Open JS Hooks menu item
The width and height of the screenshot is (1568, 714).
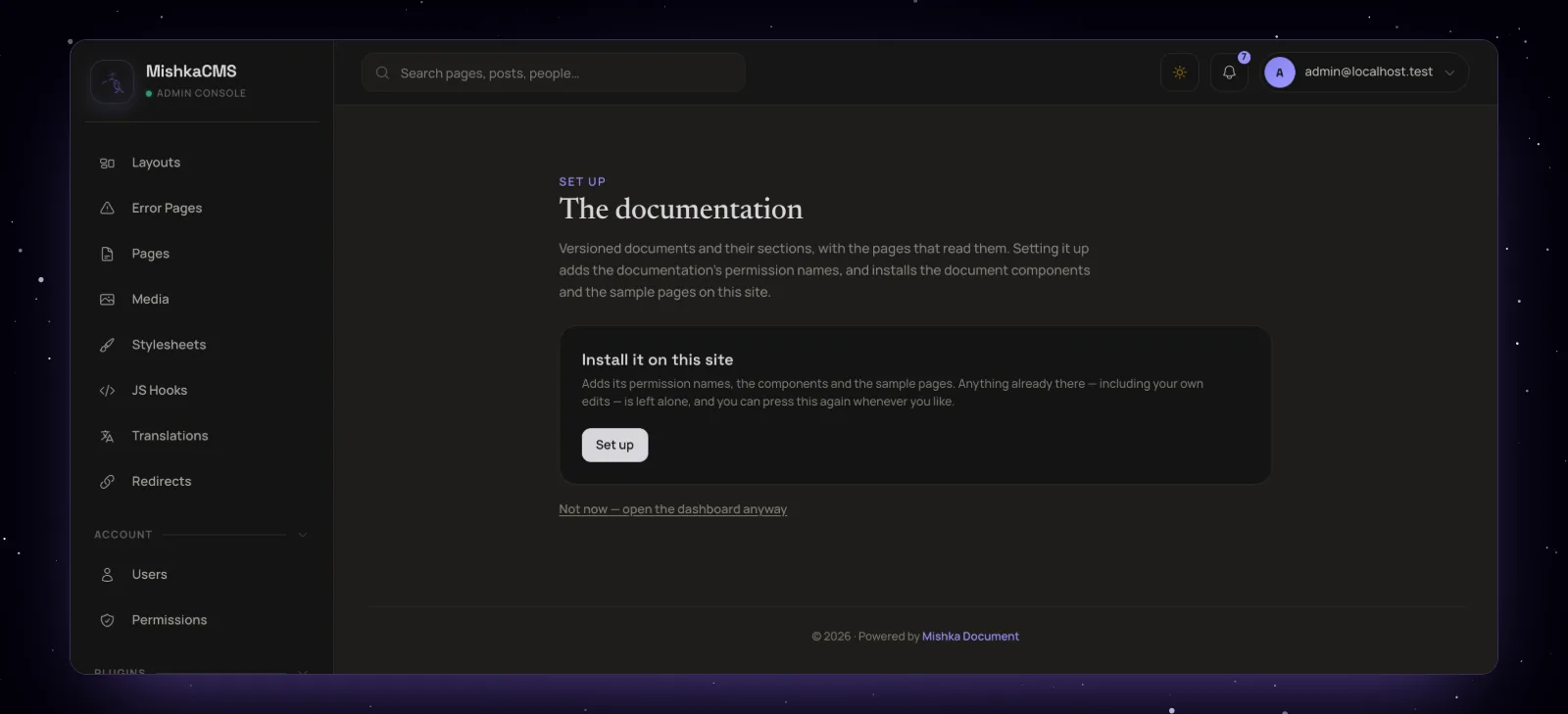point(202,391)
